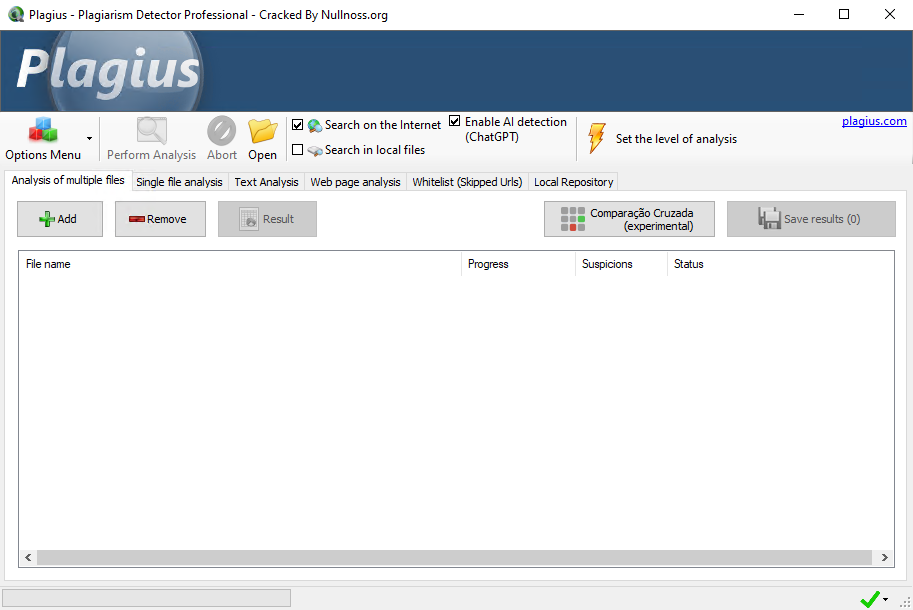Click the horizontal scrollbar right arrow
The width and height of the screenshot is (913, 610).
884,557
